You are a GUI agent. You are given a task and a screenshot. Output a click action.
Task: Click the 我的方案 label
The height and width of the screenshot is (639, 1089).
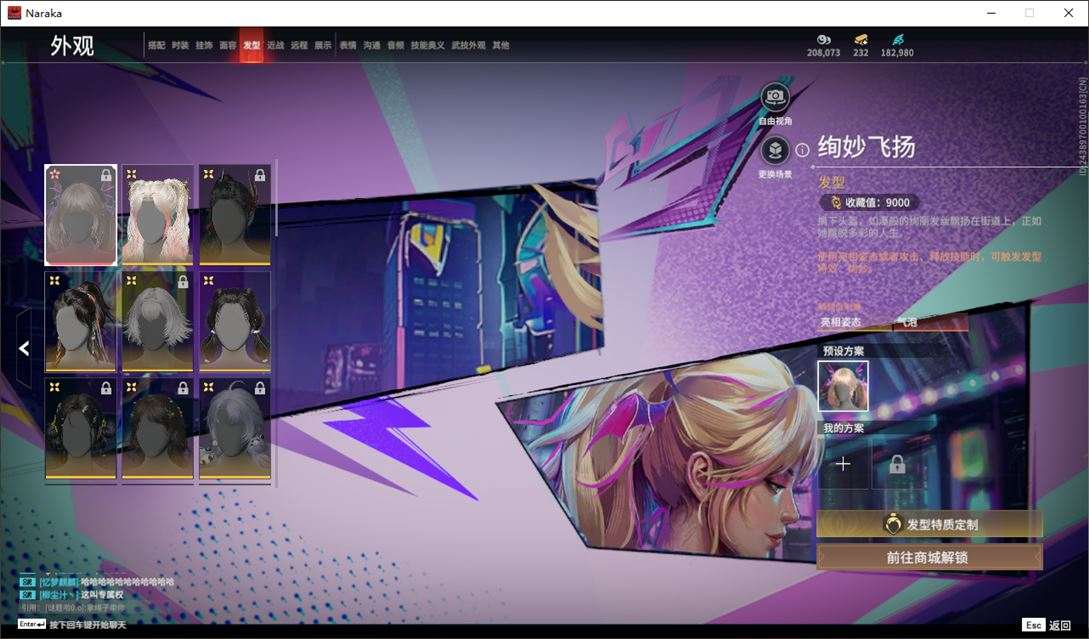tap(843, 428)
